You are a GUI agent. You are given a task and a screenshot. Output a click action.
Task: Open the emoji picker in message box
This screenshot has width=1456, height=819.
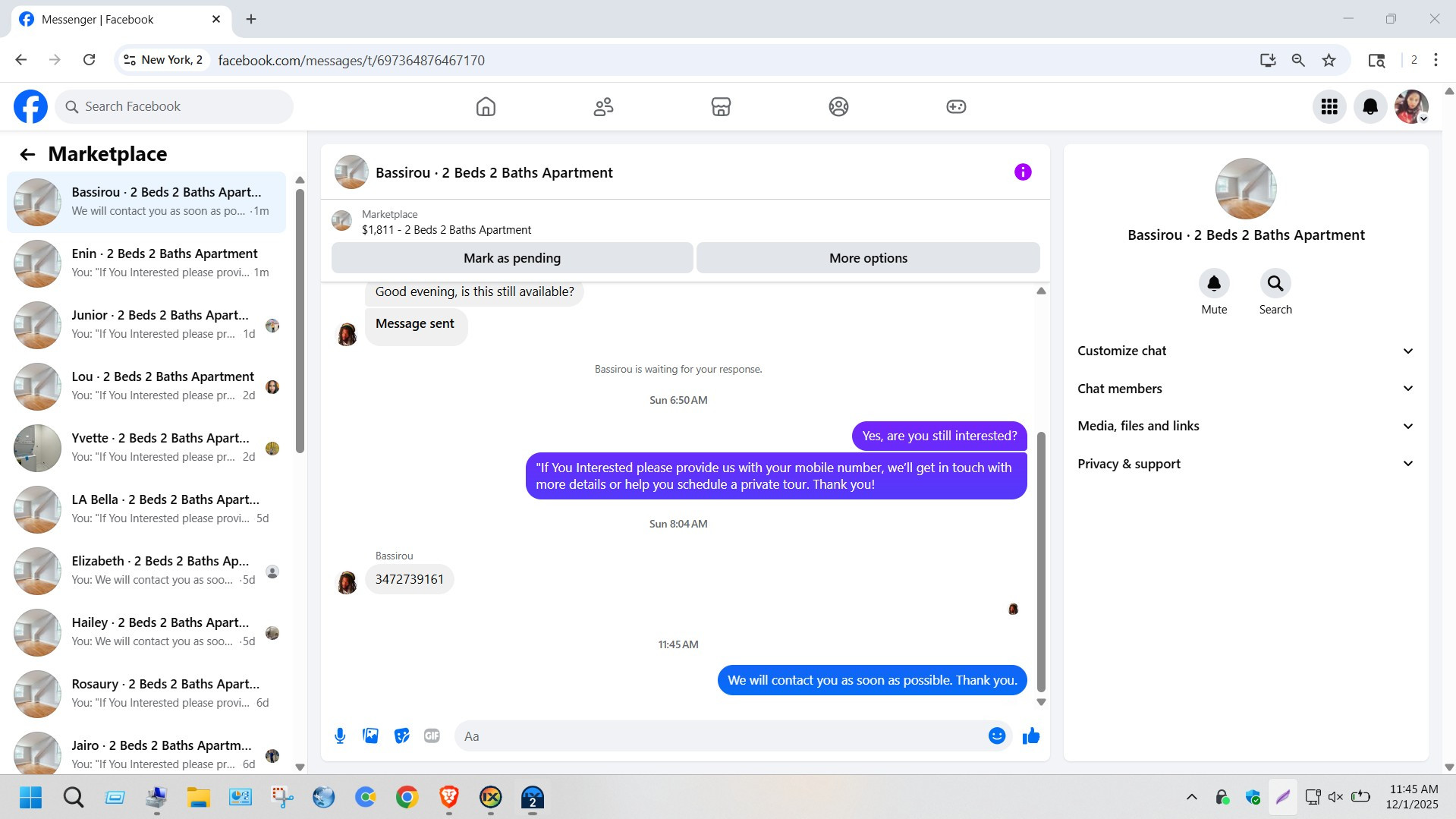[997, 736]
